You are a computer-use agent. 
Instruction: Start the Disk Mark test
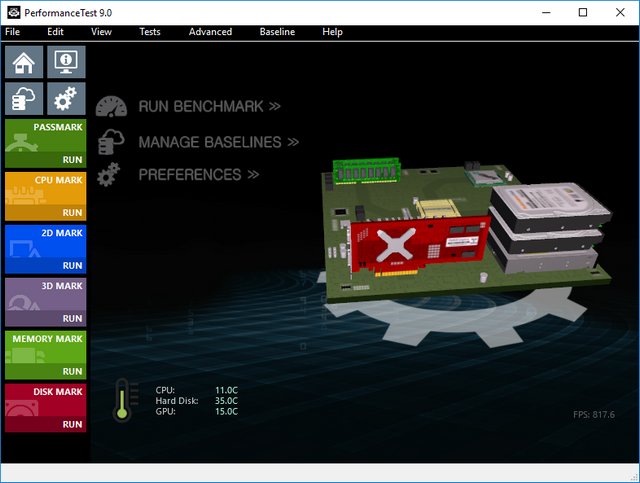[72, 424]
